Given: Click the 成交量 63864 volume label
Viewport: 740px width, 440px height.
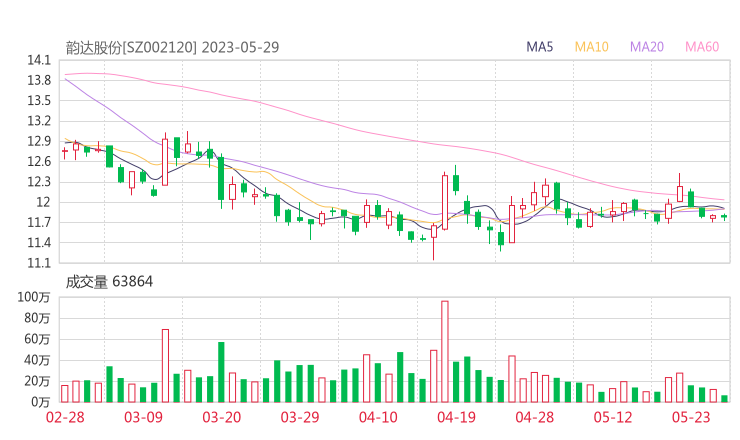Looking at the screenshot, I should (x=109, y=282).
